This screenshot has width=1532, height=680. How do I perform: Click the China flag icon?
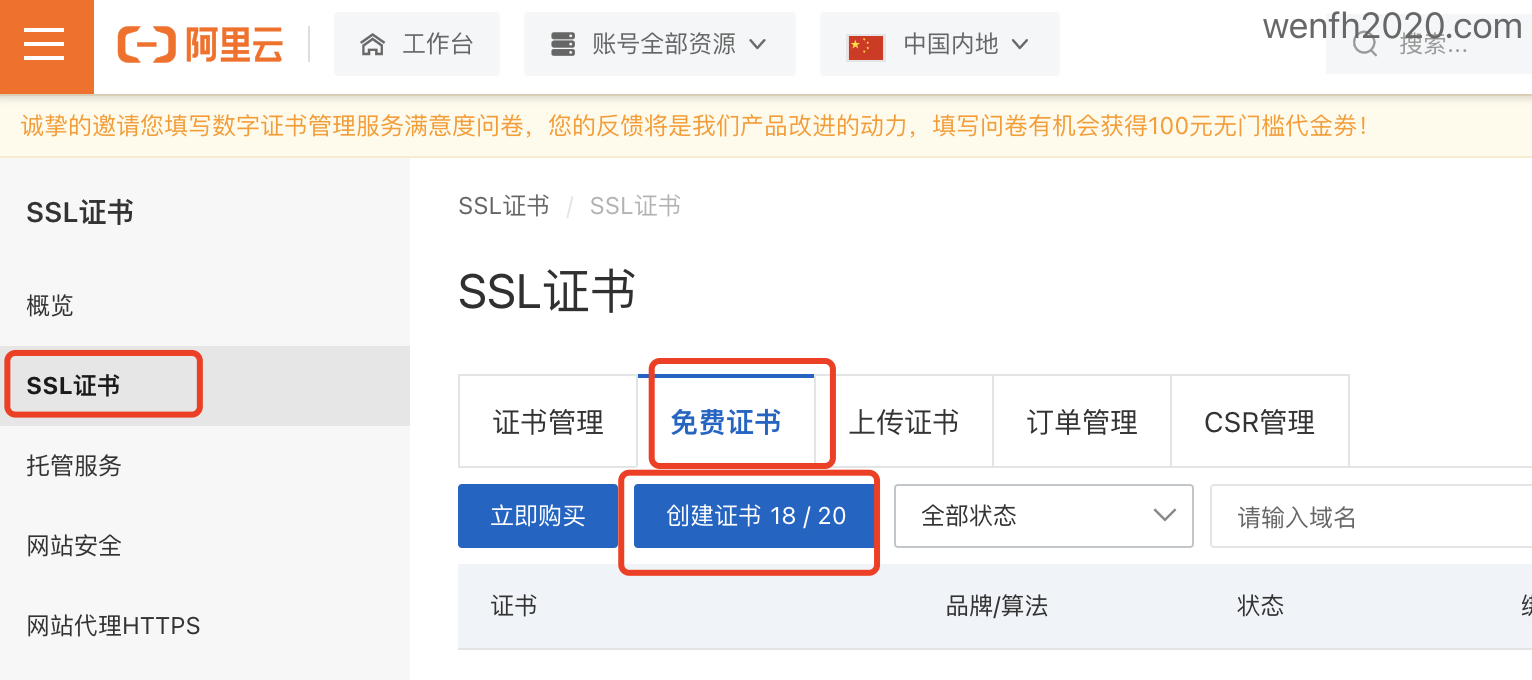pyautogui.click(x=865, y=46)
